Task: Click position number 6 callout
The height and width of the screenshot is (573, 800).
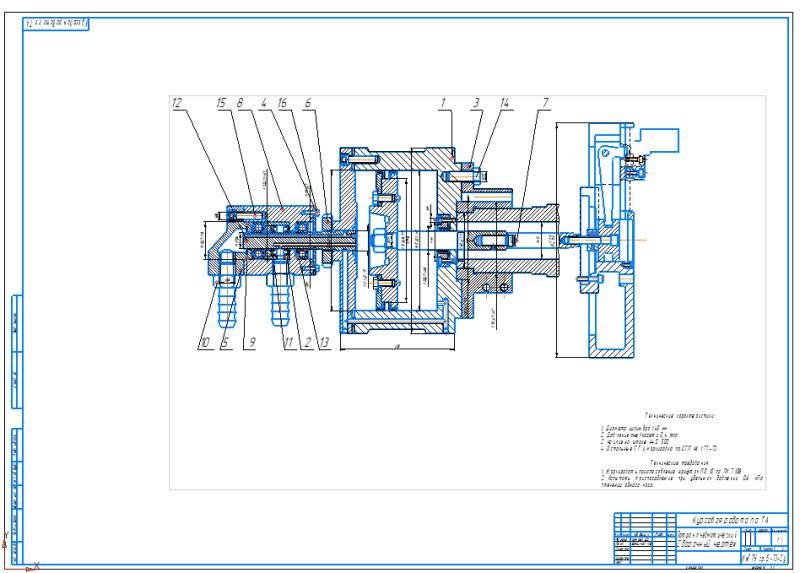Action: click(308, 103)
